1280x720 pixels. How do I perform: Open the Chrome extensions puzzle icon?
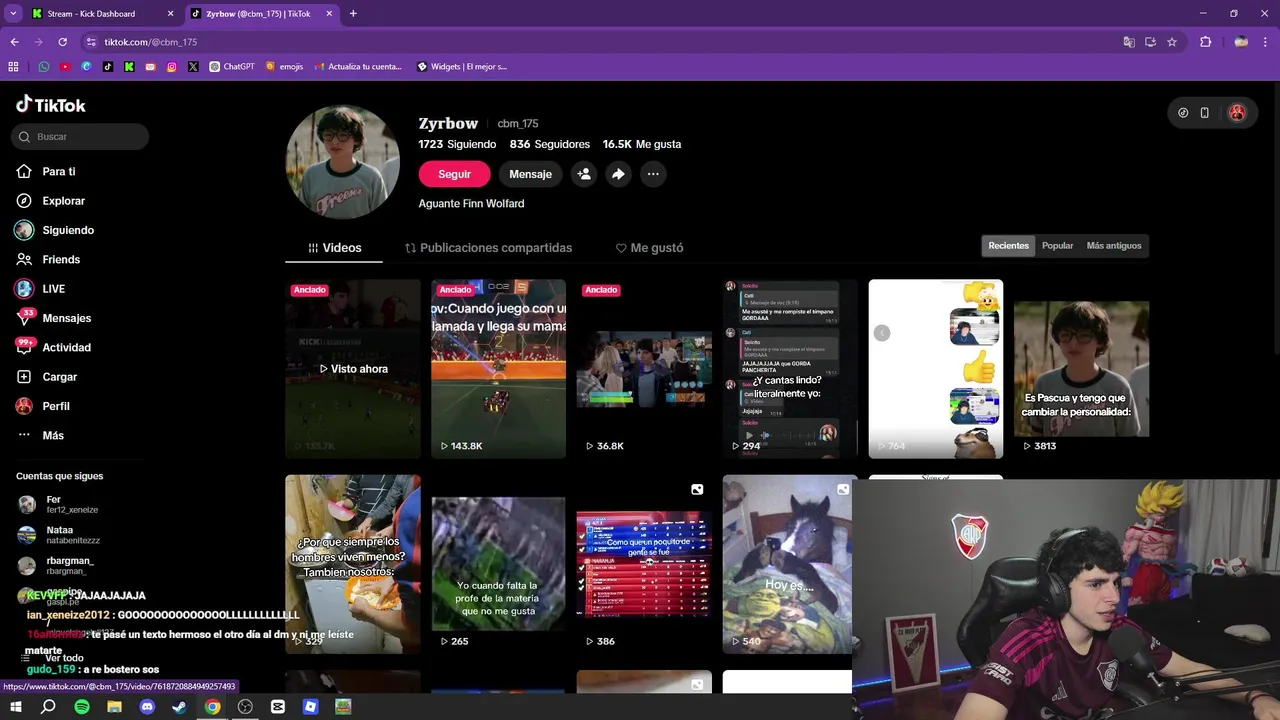click(x=1205, y=42)
